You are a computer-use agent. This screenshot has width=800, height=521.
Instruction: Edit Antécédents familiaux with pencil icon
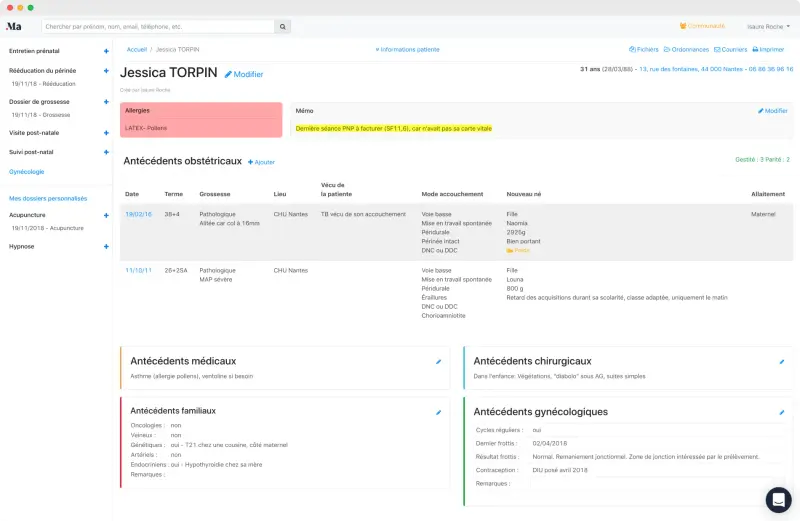[438, 412]
